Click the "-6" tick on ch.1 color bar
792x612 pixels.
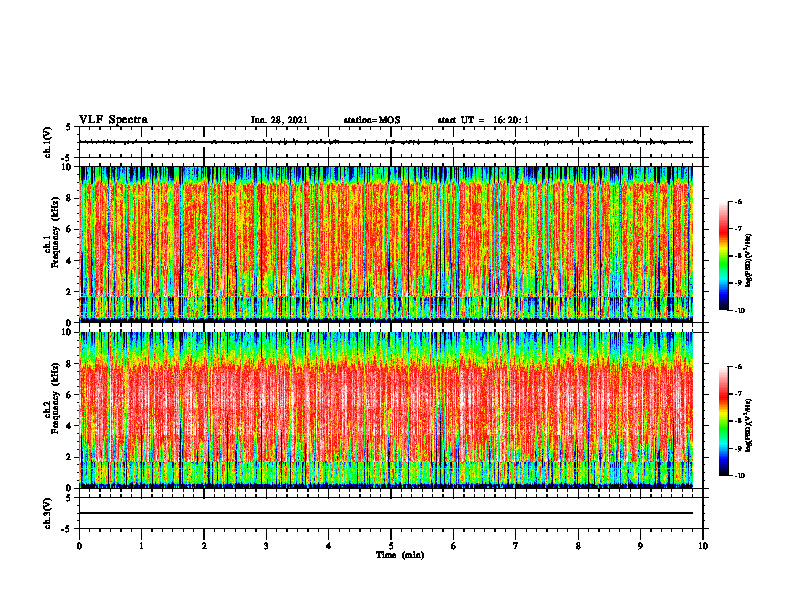coord(738,202)
